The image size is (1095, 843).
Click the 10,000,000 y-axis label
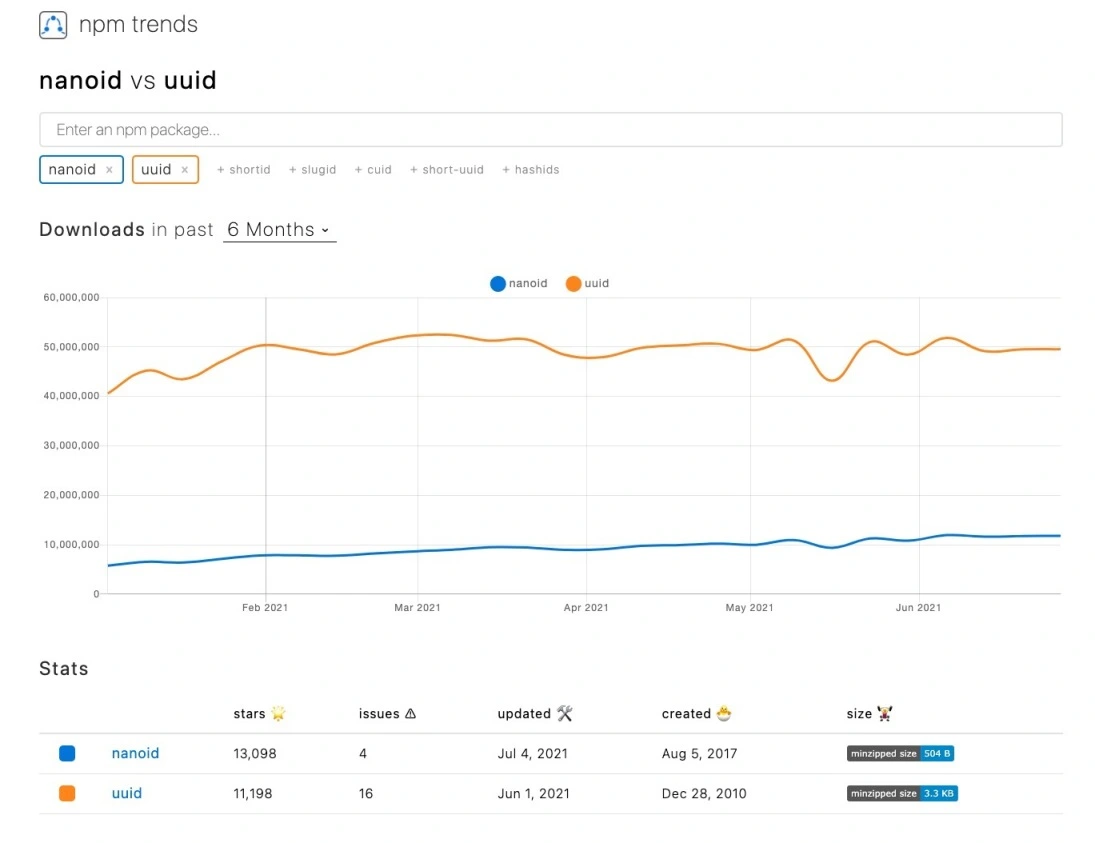coord(71,545)
